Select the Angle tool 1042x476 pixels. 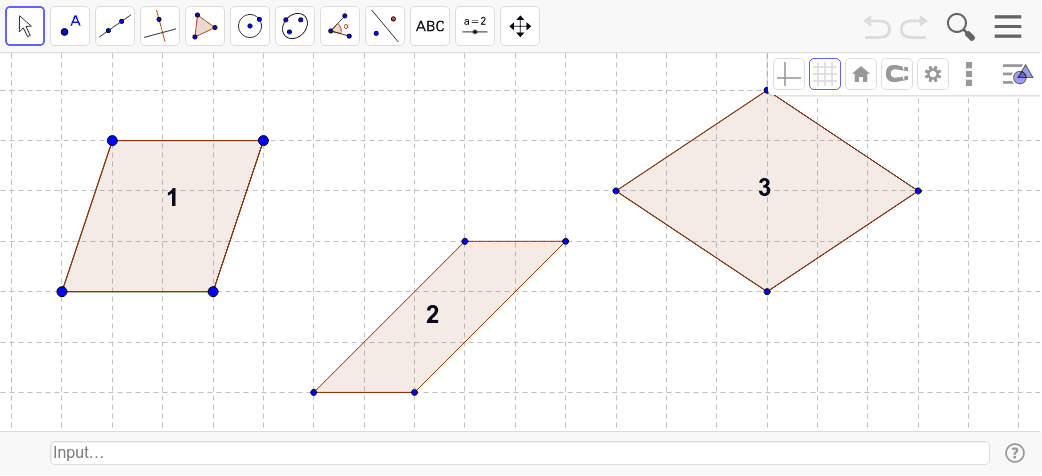[x=340, y=26]
